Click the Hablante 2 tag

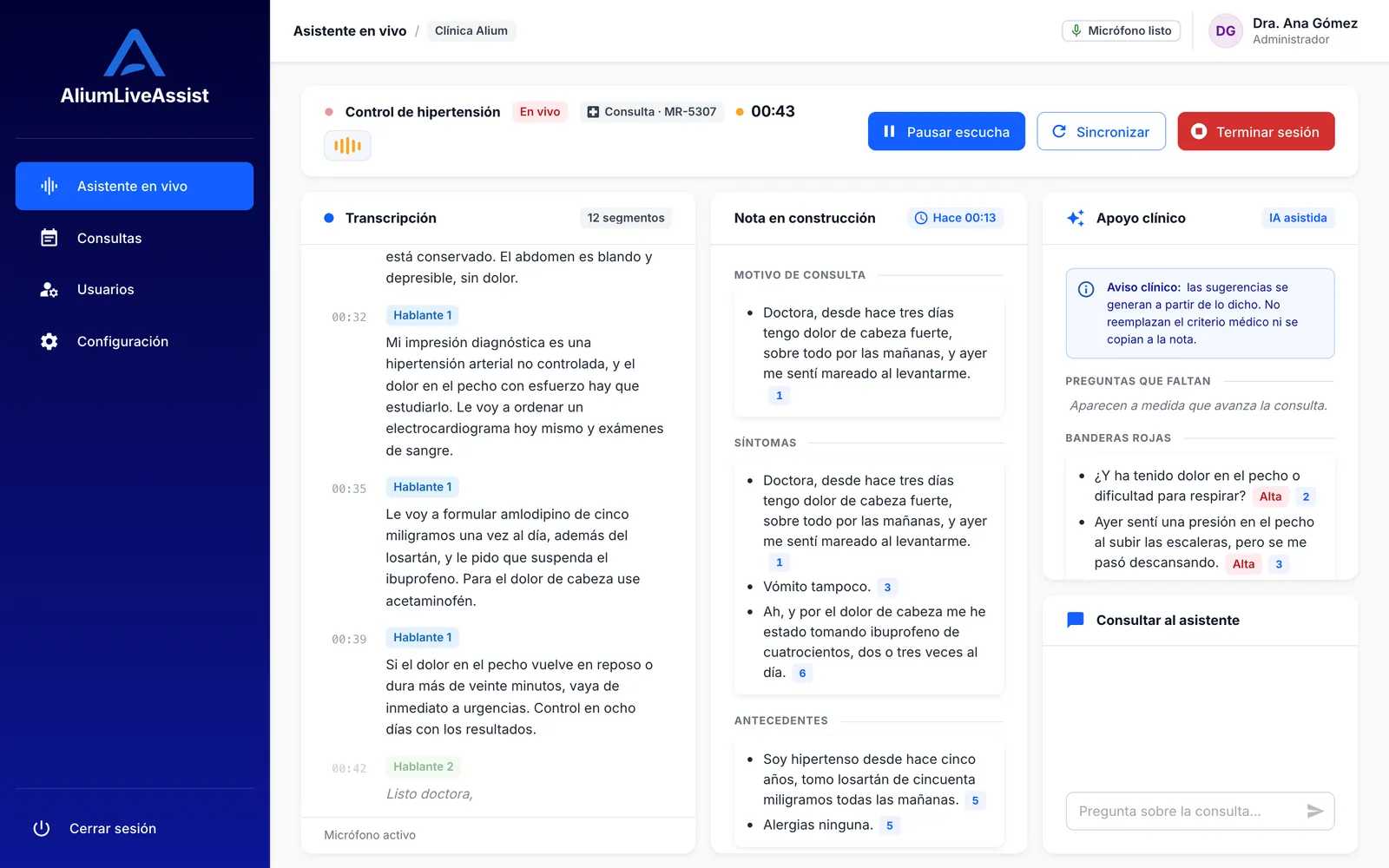pos(424,766)
